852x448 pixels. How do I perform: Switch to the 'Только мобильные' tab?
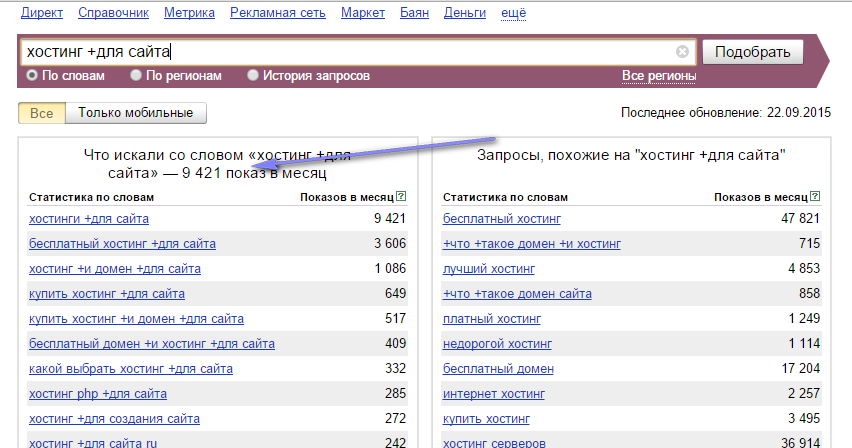tap(136, 113)
